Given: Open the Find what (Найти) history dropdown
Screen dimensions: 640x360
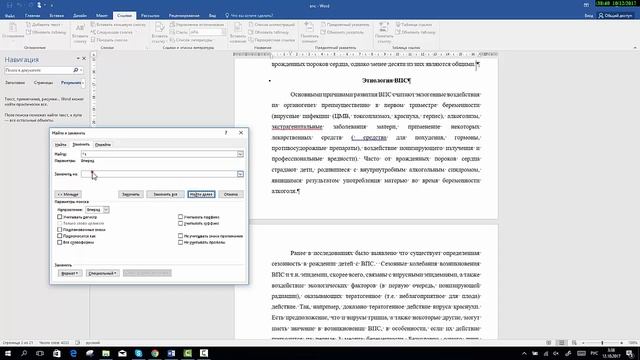Looking at the screenshot, I should [240, 154].
